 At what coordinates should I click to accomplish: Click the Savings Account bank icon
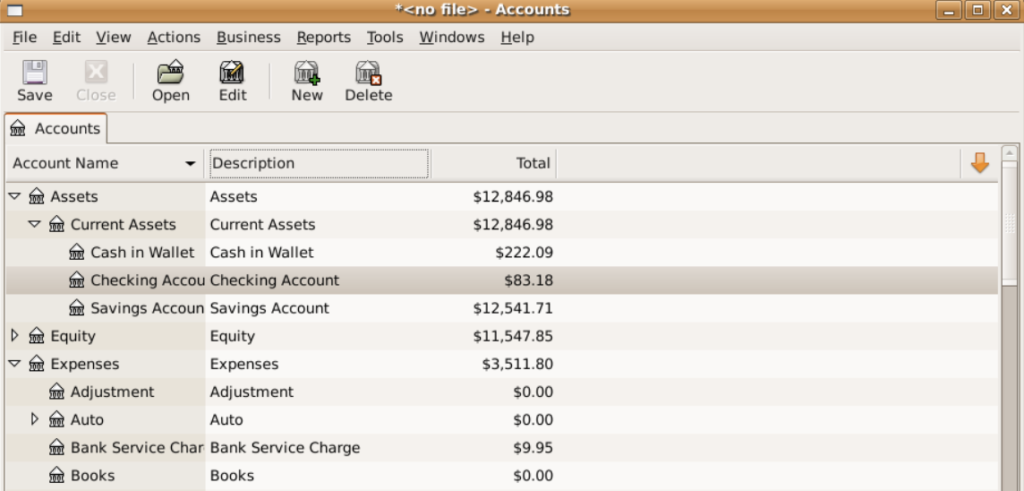[x=77, y=309]
